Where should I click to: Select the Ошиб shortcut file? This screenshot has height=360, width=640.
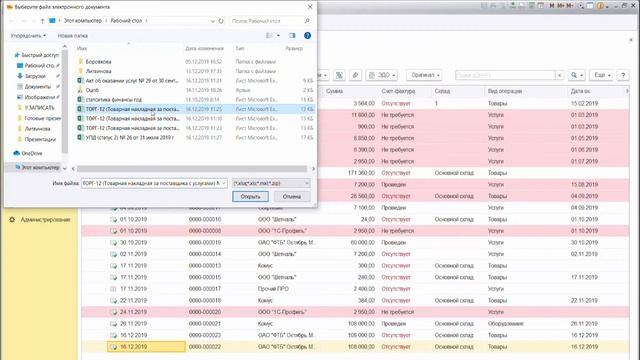point(92,90)
